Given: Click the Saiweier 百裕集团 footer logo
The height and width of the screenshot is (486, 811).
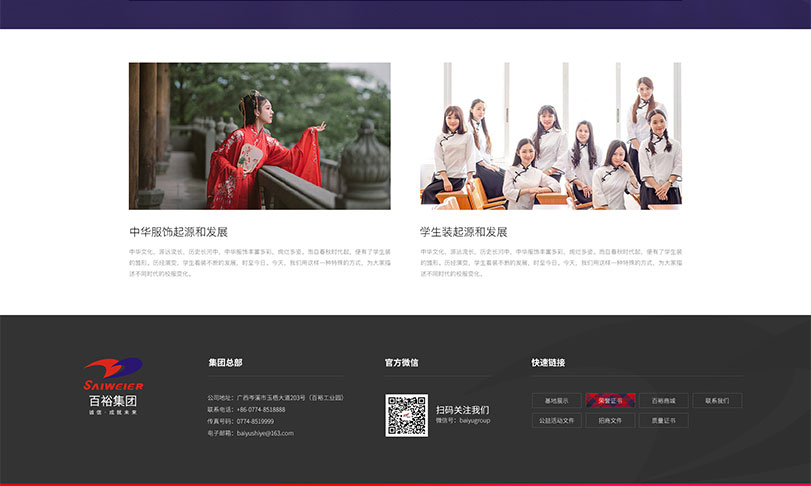Looking at the screenshot, I should (113, 386).
